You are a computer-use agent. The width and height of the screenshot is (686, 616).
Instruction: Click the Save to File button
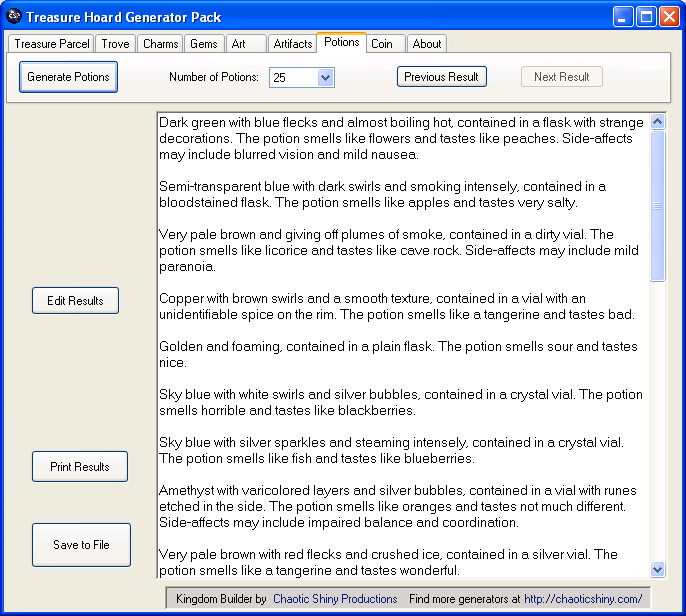point(81,545)
